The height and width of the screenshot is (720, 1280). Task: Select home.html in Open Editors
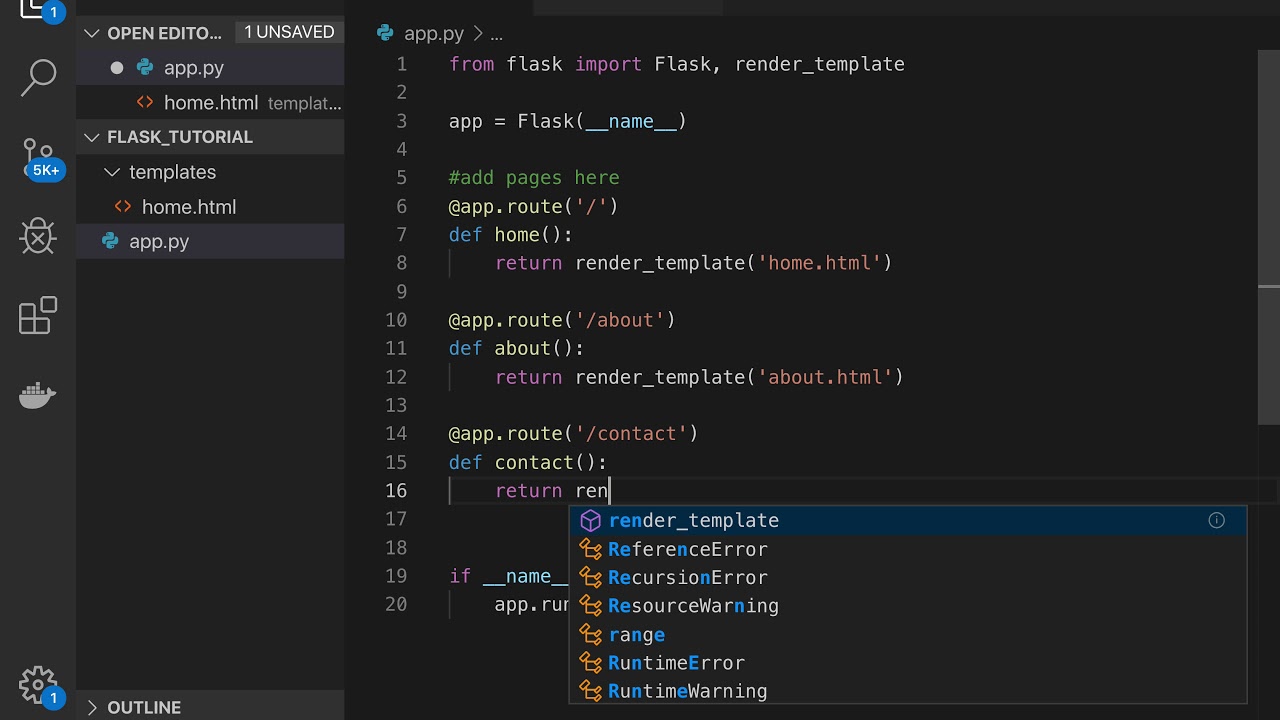coord(210,102)
